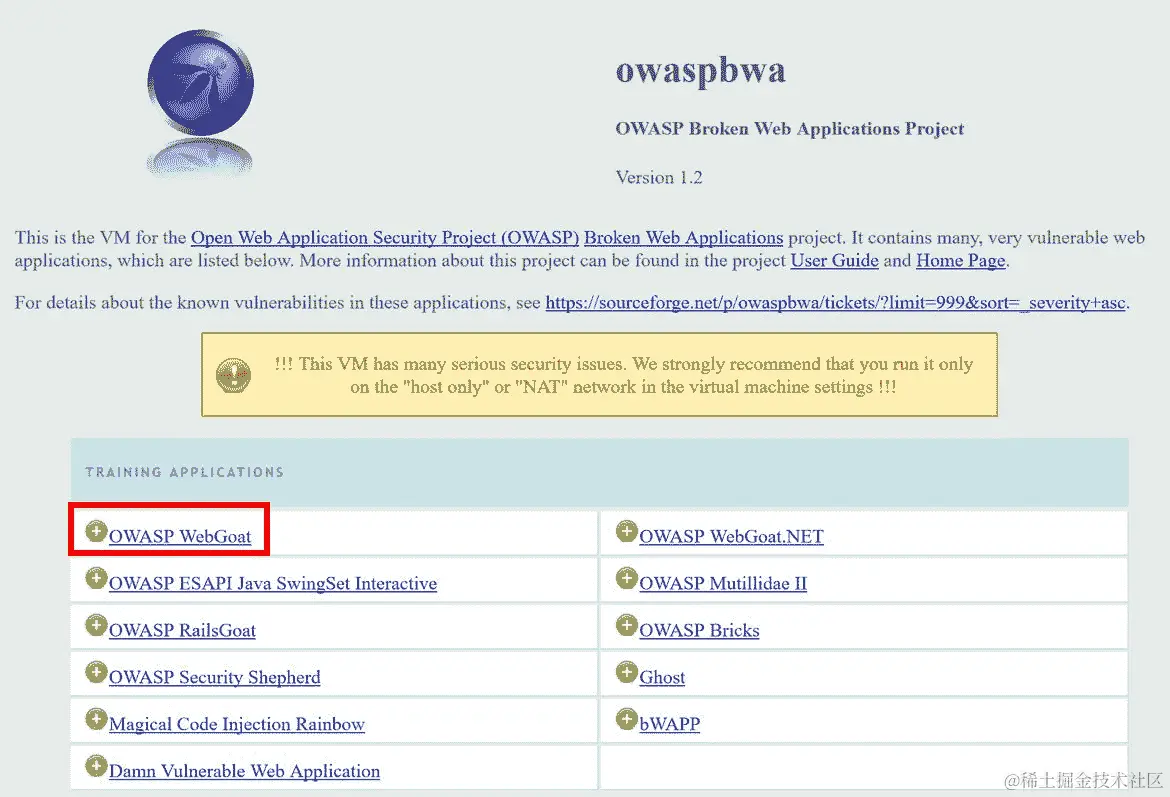Expand plus icon beside OWASP ESAPI Java SwingSet

pos(96,578)
